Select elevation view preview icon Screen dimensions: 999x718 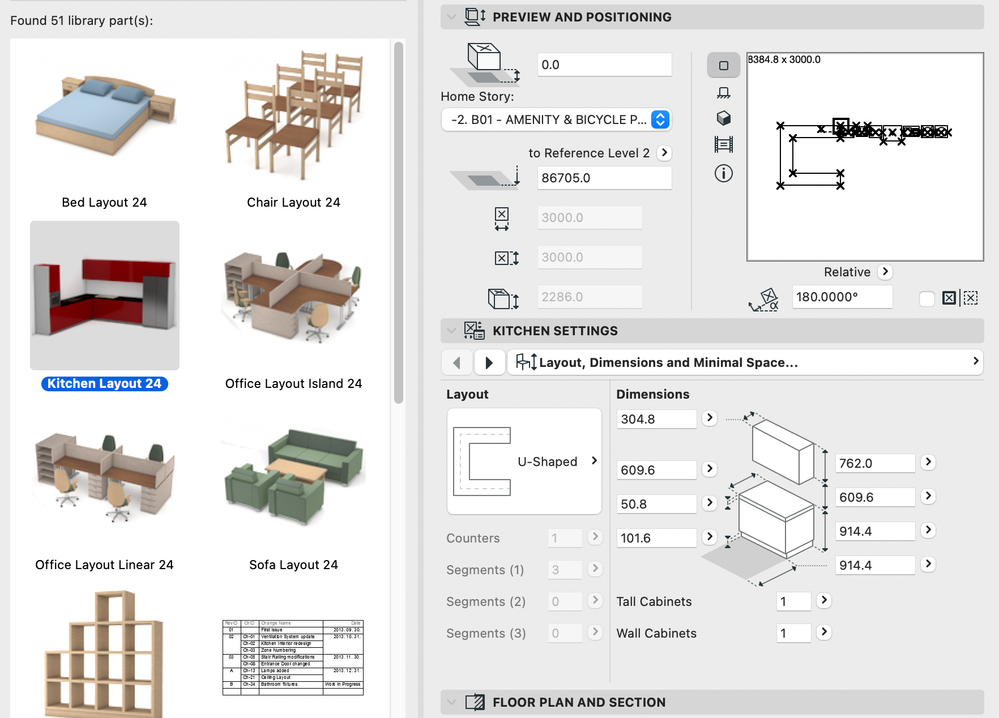pos(723,92)
